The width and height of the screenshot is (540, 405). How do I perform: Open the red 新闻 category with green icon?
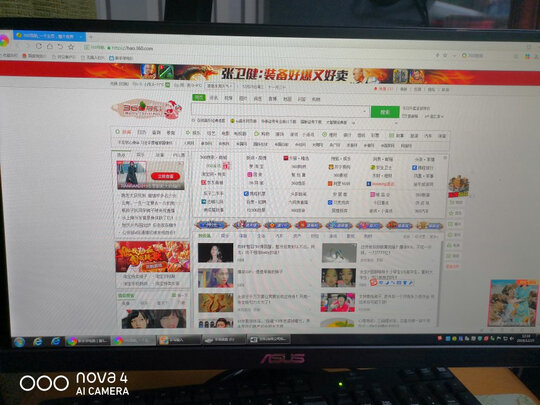[x=124, y=132]
